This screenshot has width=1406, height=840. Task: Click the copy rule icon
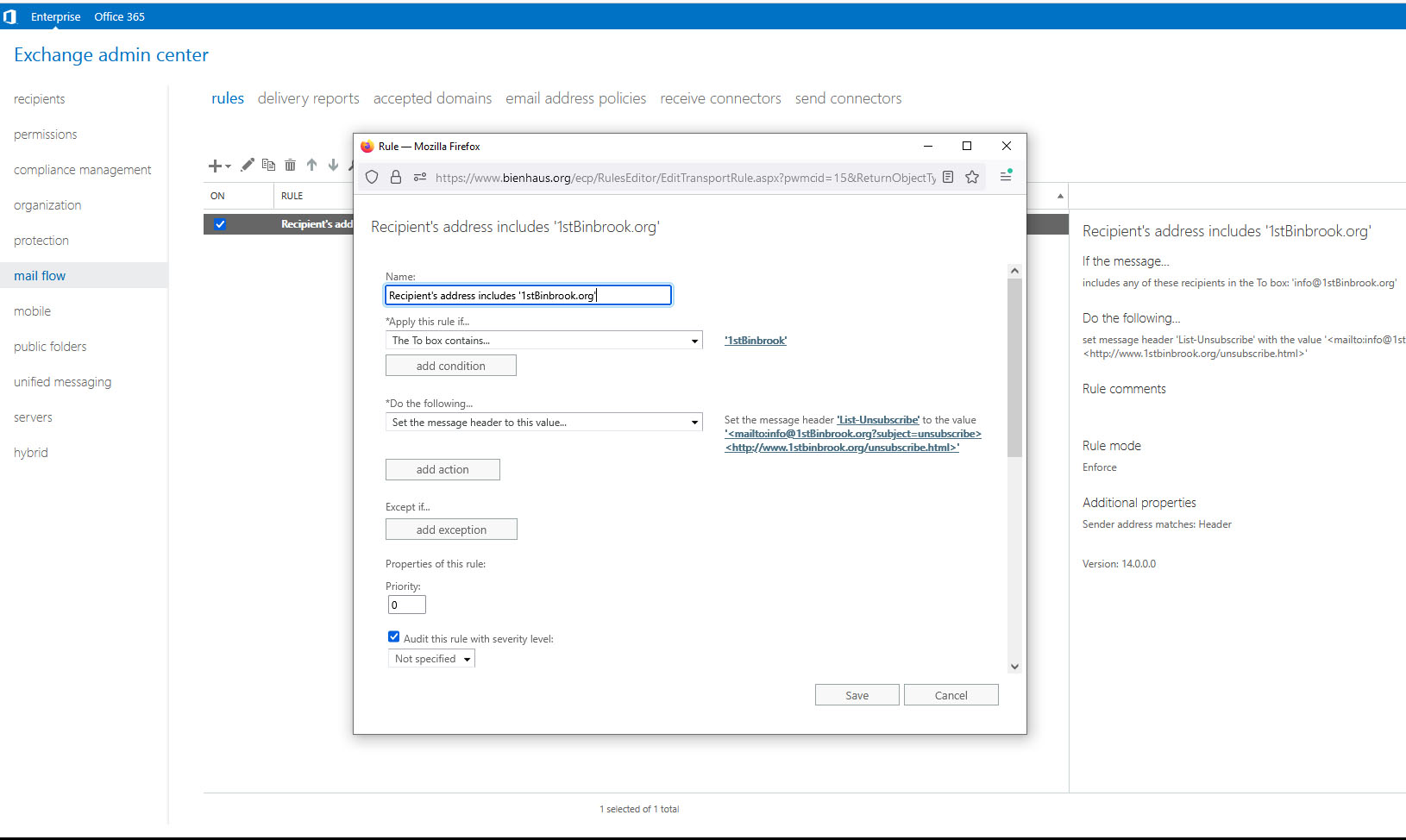click(x=268, y=165)
